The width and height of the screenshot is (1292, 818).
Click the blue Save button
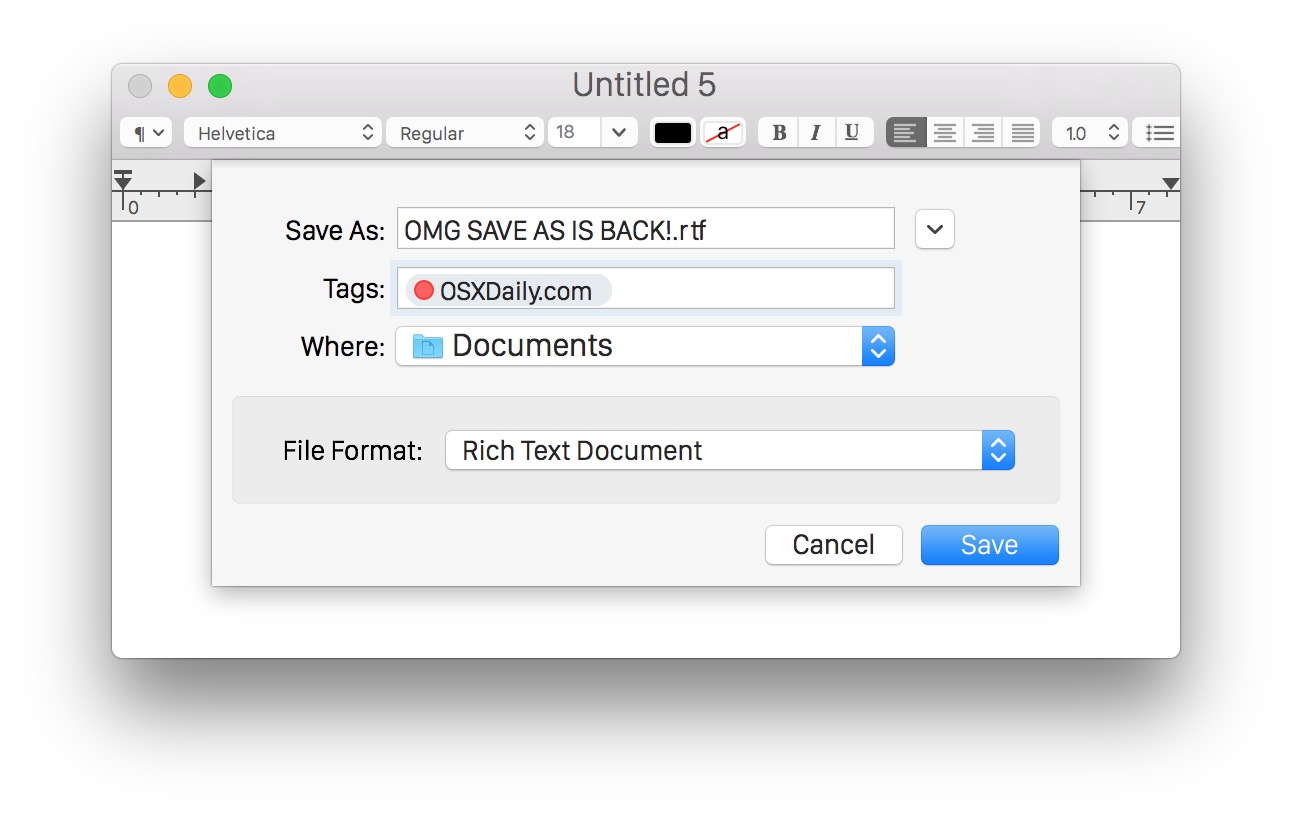coord(990,545)
